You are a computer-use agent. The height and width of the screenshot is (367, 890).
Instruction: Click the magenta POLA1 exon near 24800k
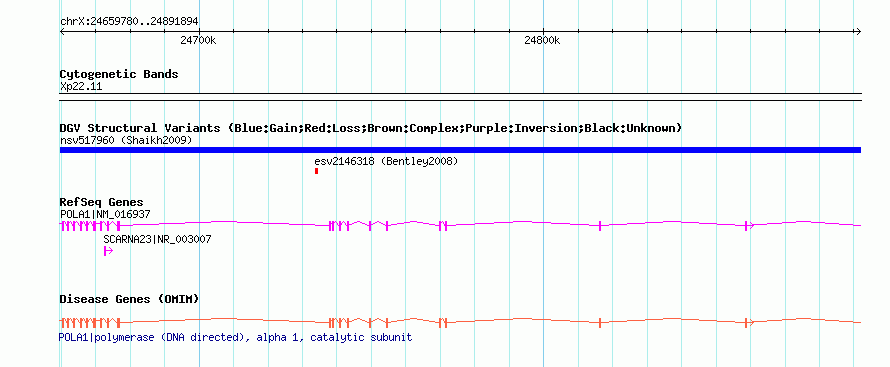pyautogui.click(x=600, y=226)
